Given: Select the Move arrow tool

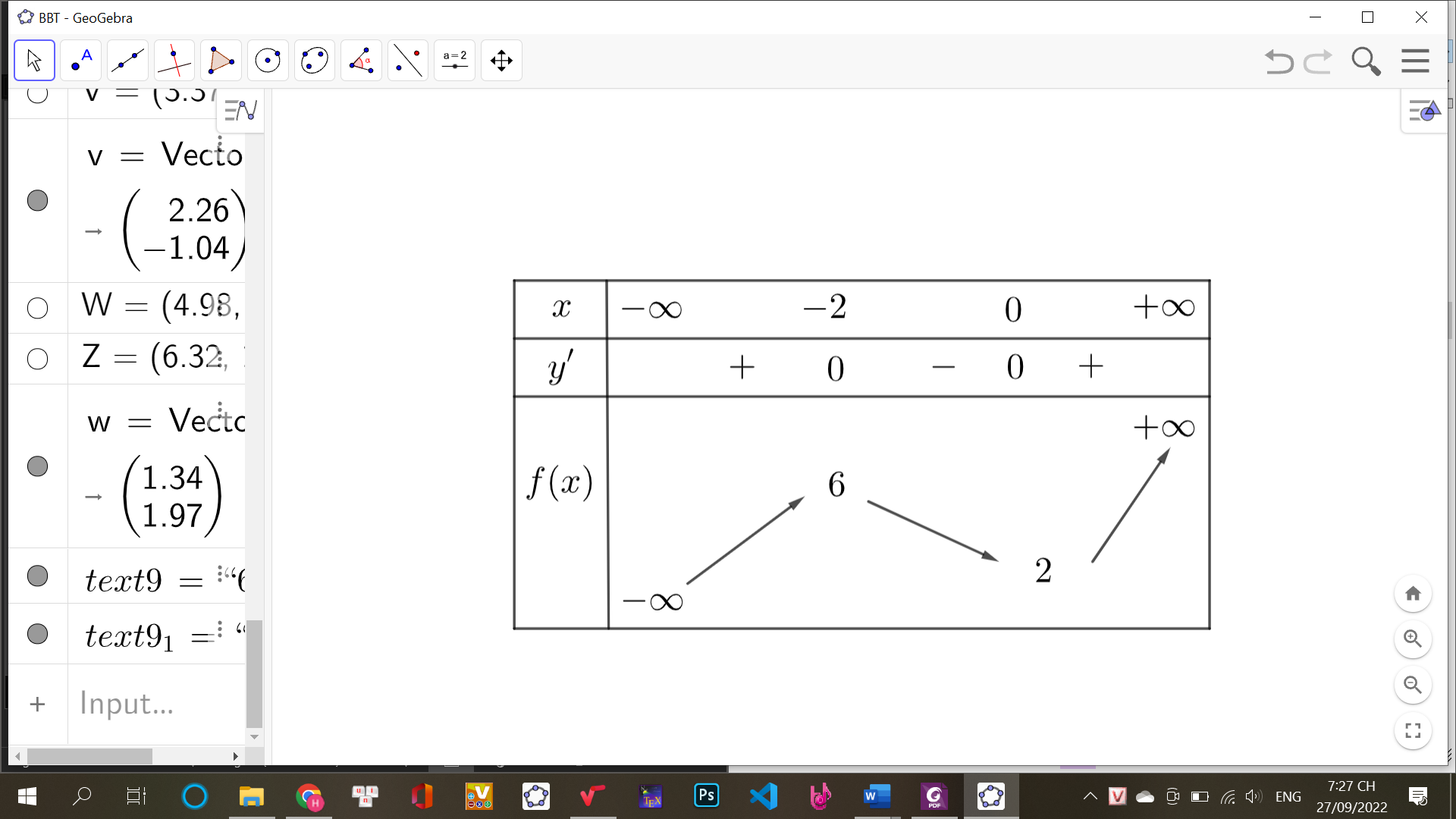Looking at the screenshot, I should pos(34,61).
